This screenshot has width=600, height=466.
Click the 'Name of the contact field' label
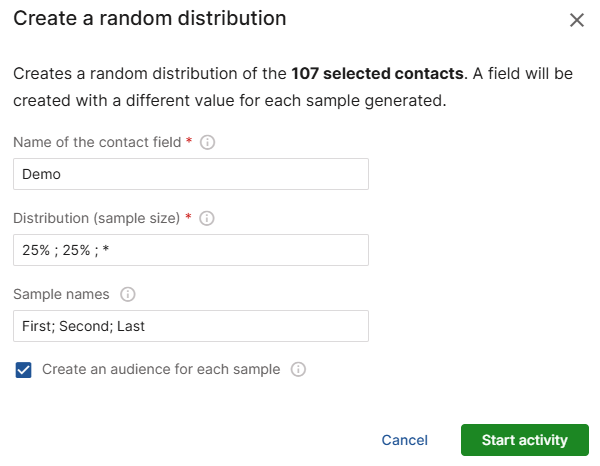[96, 143]
